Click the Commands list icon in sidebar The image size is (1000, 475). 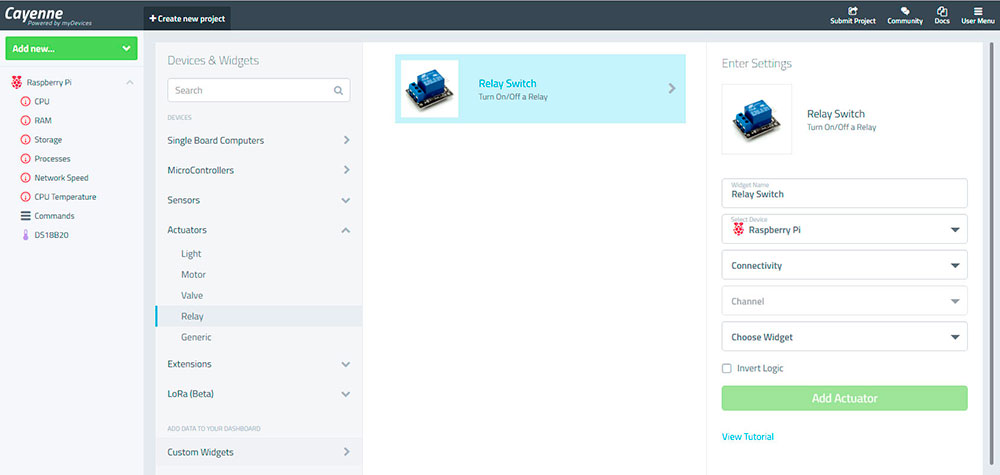[x=26, y=216]
